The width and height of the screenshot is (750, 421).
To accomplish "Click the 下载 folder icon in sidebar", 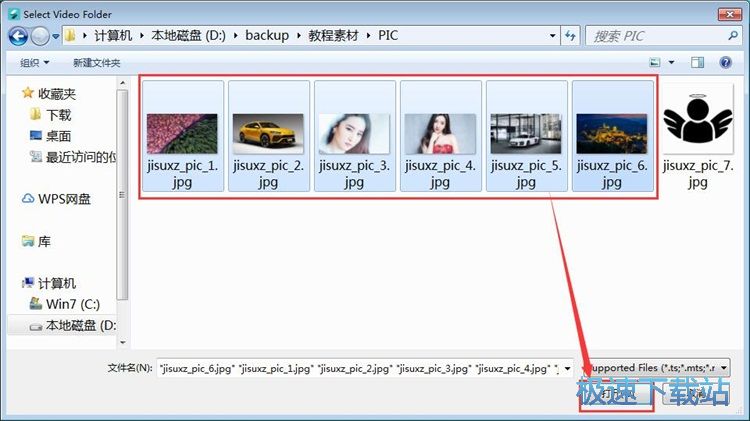I will point(35,114).
